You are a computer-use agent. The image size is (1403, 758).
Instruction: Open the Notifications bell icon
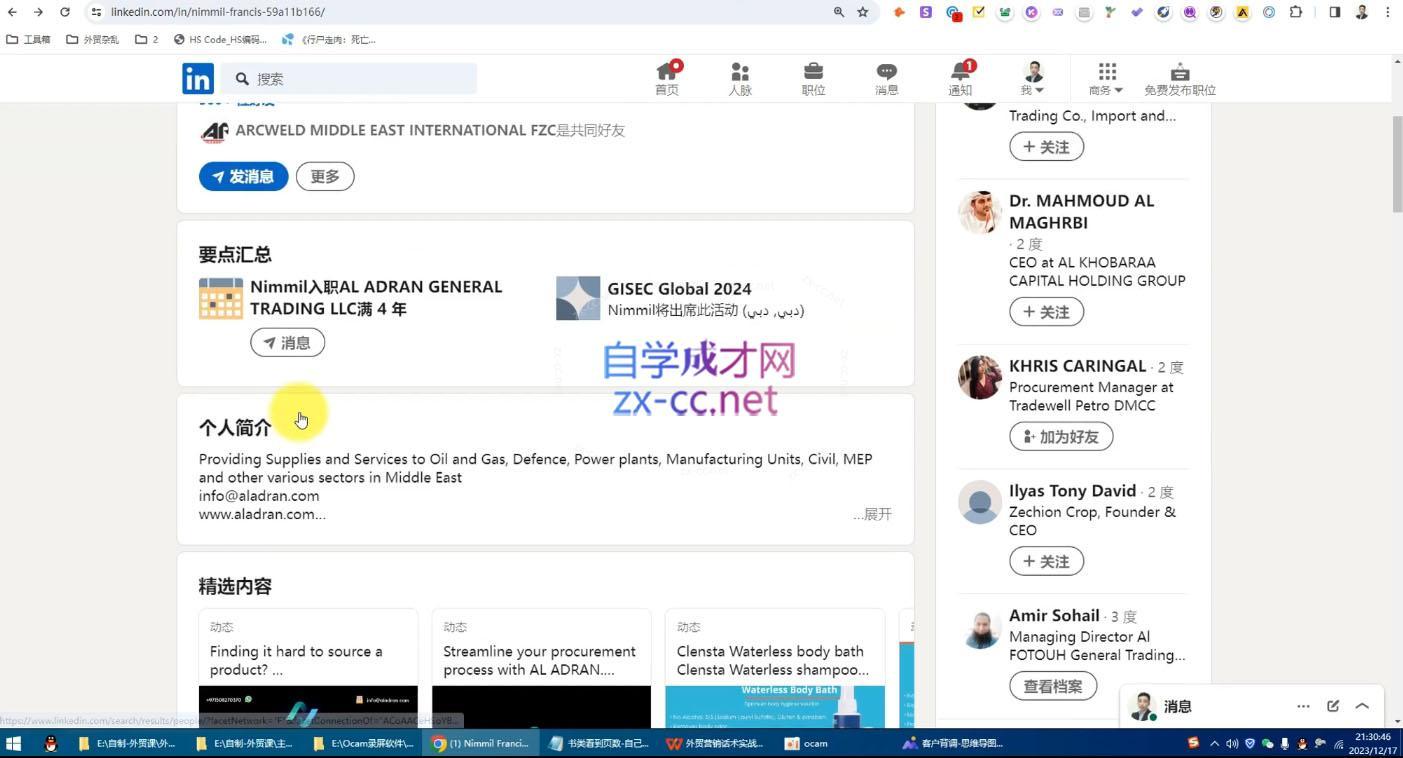(958, 72)
